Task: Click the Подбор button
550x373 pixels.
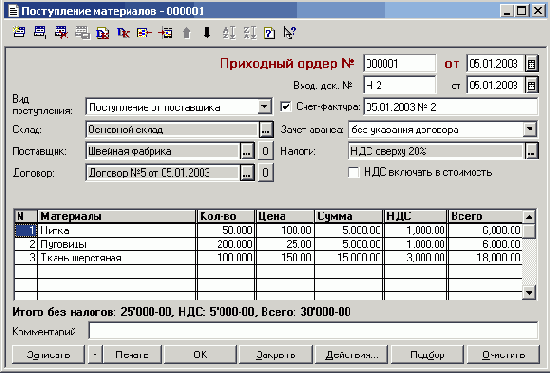Action: point(427,355)
